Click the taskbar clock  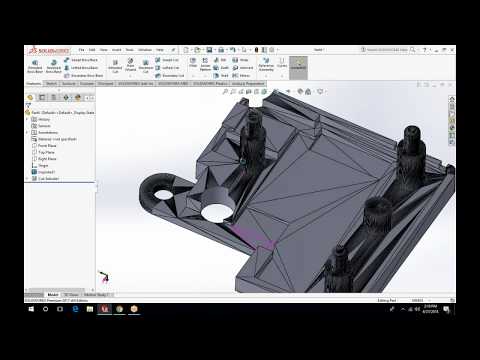click(x=430, y=309)
